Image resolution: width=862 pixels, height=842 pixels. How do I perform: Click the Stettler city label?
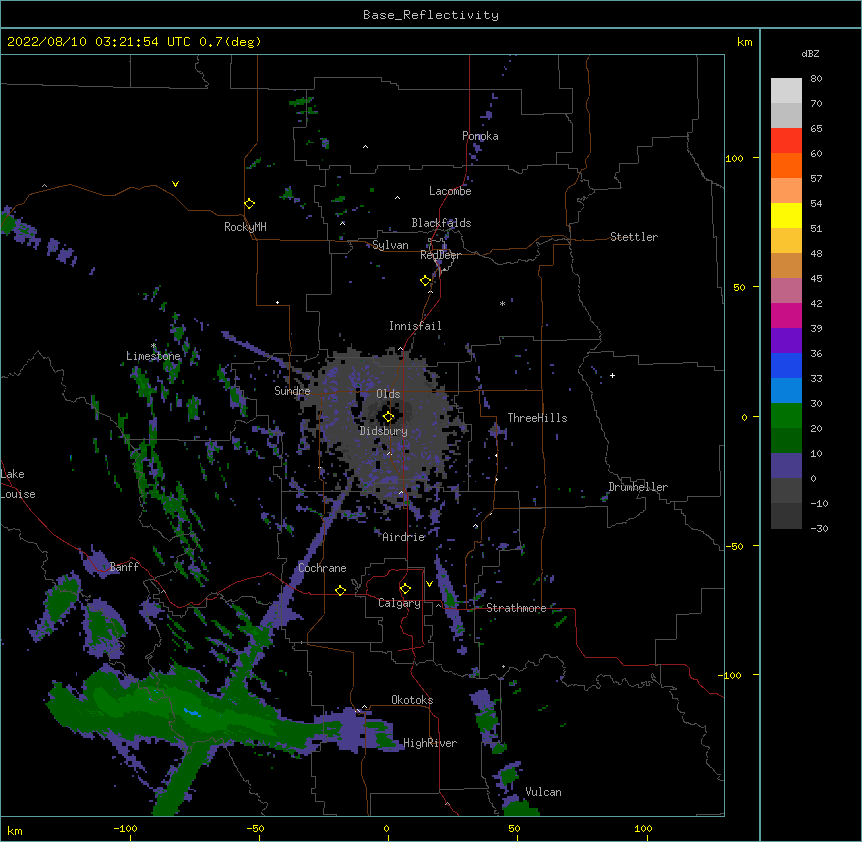point(634,237)
